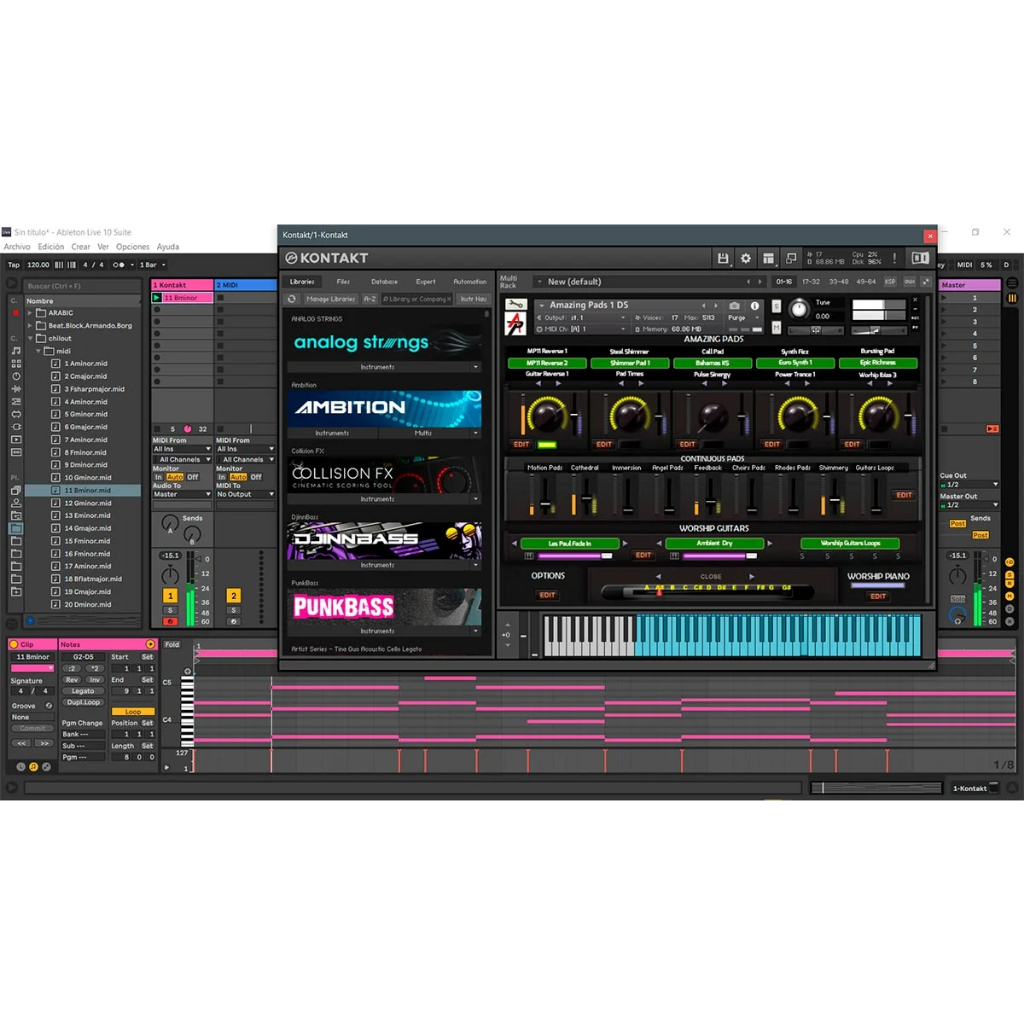Click the Kontakt save (floppy disk) icon
The width and height of the screenshot is (1024, 1024).
coord(722,259)
